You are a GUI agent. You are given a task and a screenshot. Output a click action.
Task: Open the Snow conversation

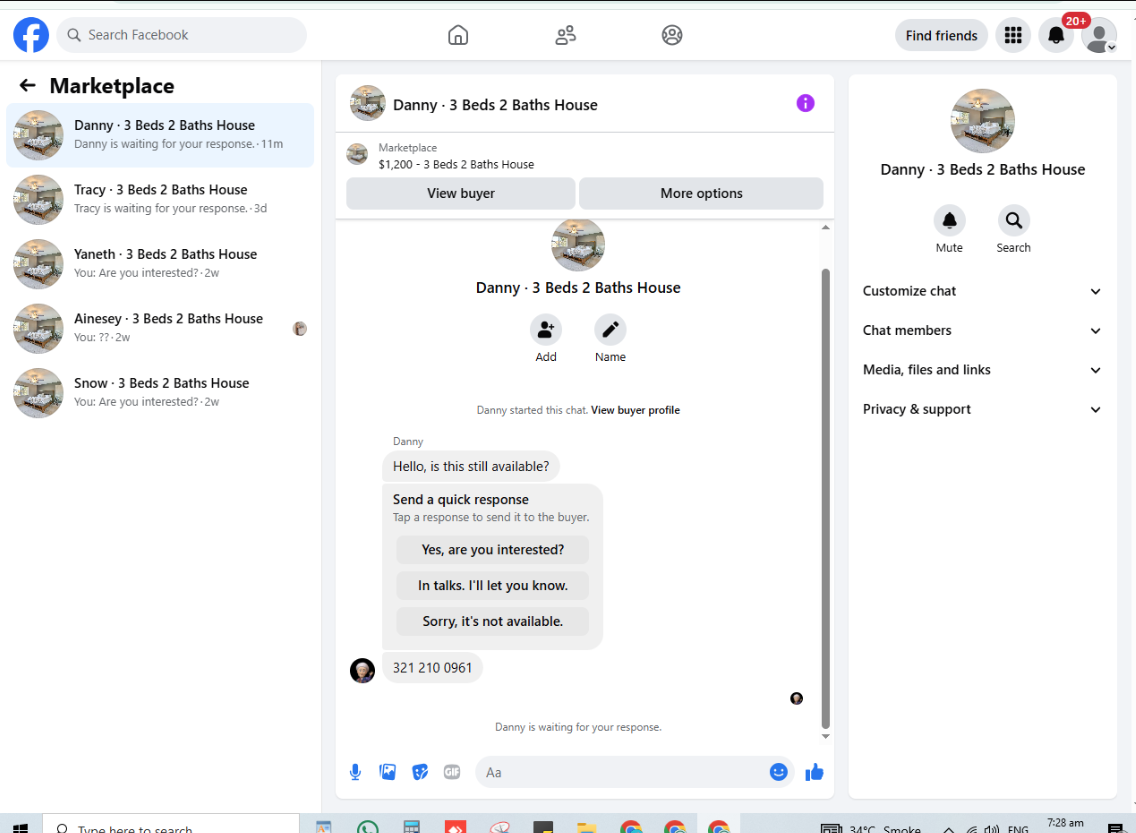pyautogui.click(x=160, y=393)
